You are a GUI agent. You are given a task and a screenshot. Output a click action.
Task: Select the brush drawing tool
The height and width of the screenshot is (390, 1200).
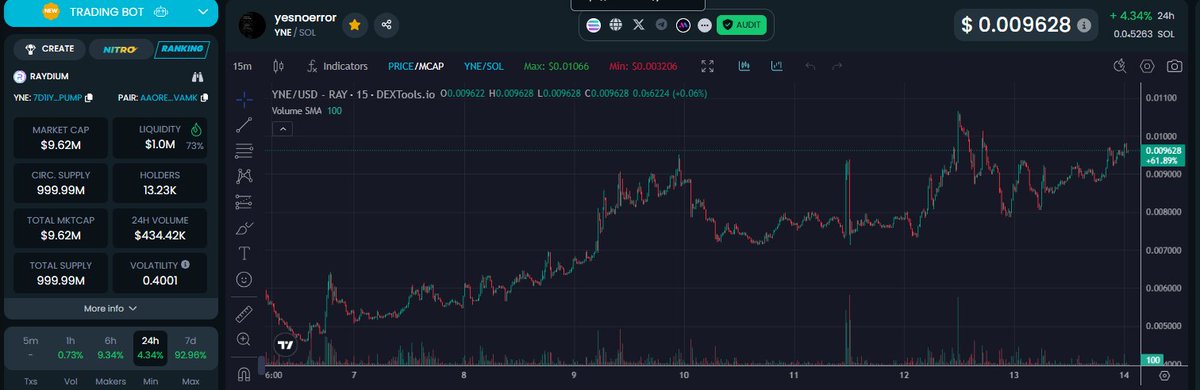coord(245,228)
